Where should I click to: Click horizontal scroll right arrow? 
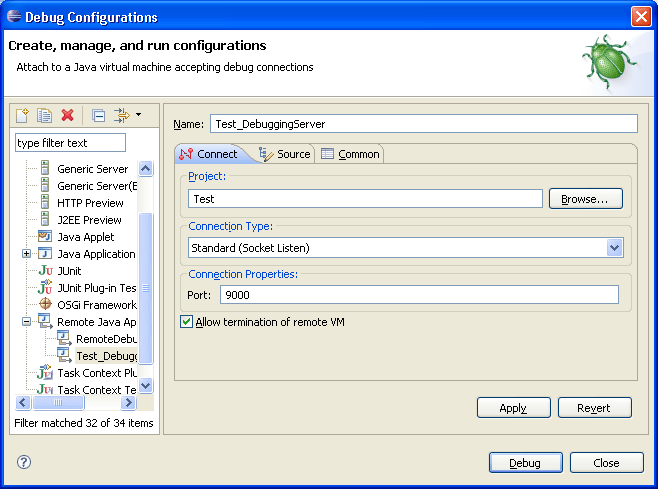(128, 403)
